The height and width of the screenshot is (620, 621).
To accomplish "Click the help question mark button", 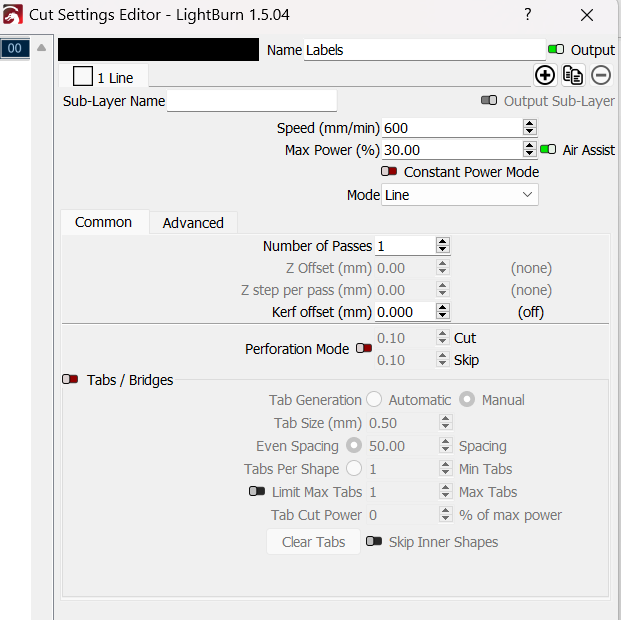I will point(528,15).
